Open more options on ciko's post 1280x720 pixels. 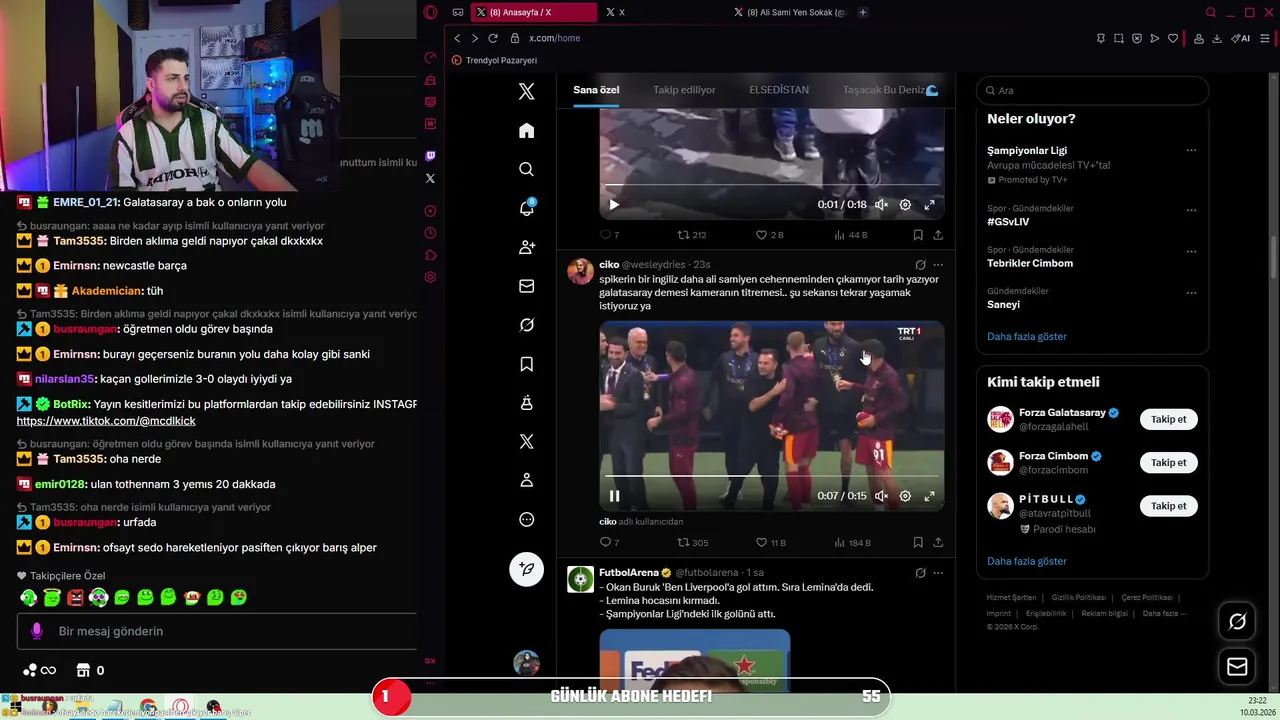(x=938, y=265)
